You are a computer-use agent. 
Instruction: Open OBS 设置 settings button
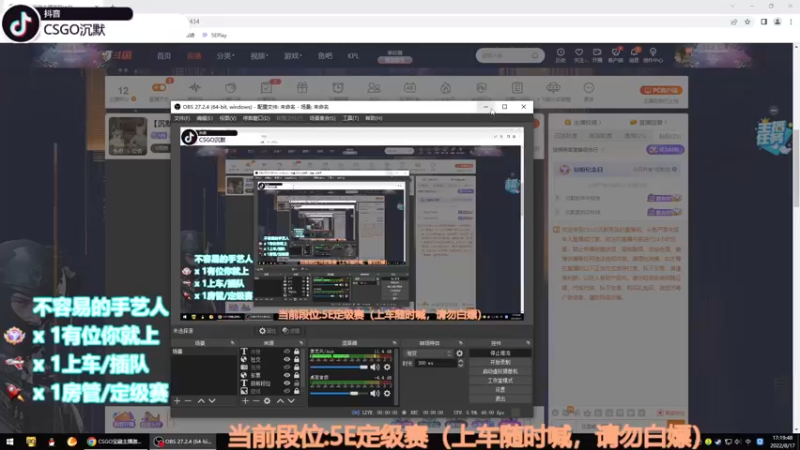click(x=500, y=390)
